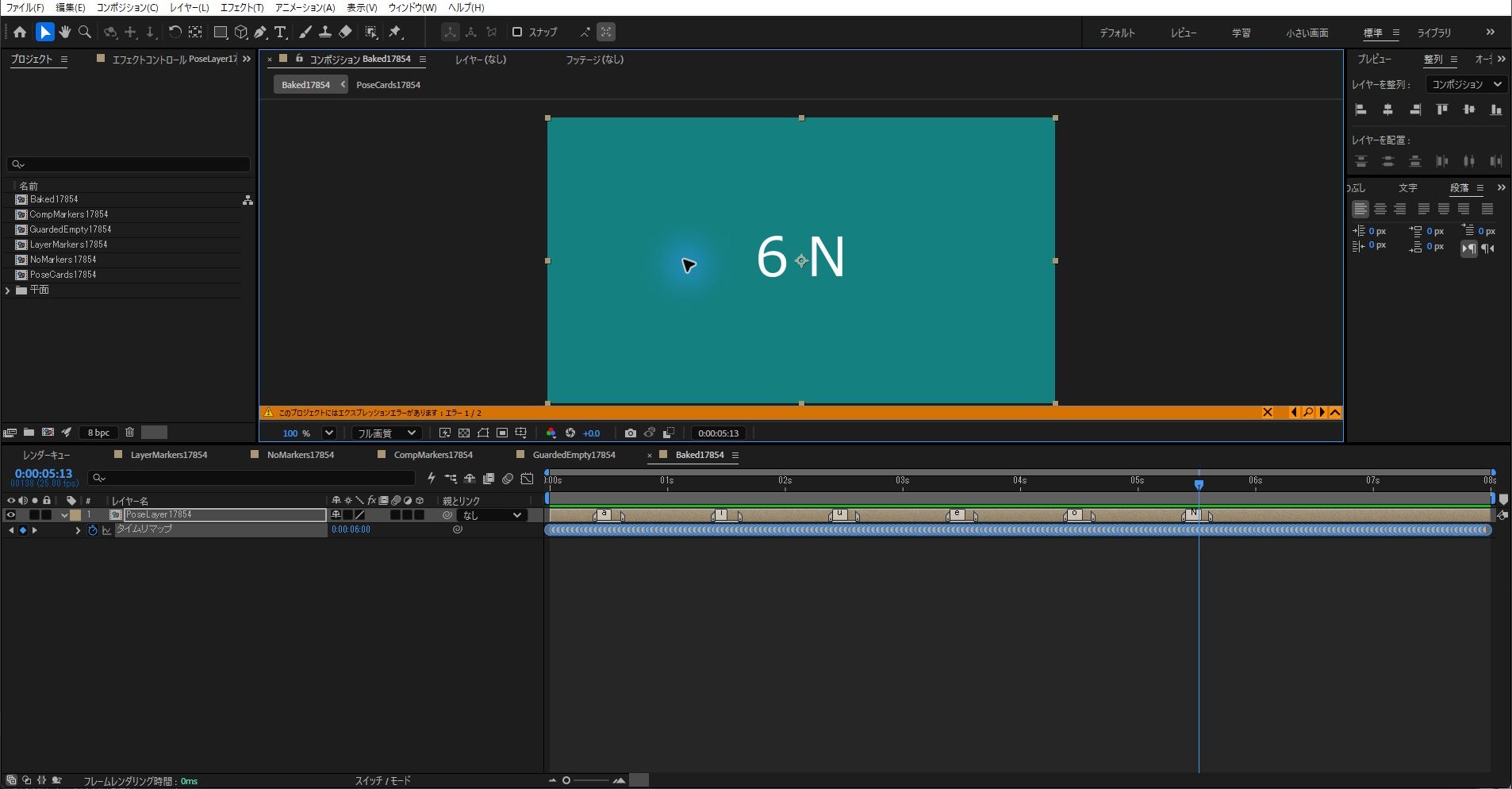Screen dimensions: 1512x789
Task: Delete selected project item with trash icon
Action: (129, 432)
